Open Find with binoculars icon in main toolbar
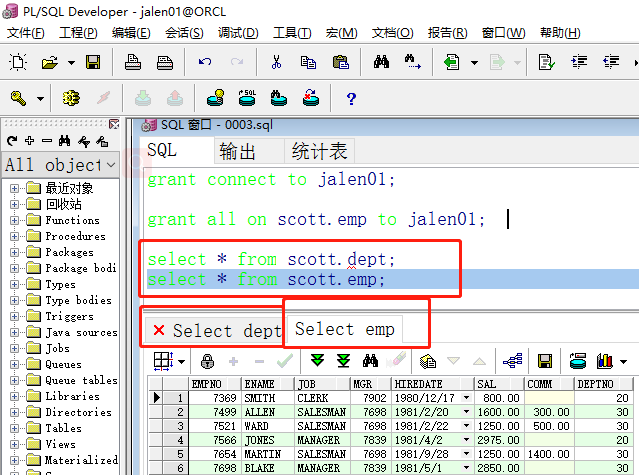This screenshot has width=639, height=475. (381, 62)
